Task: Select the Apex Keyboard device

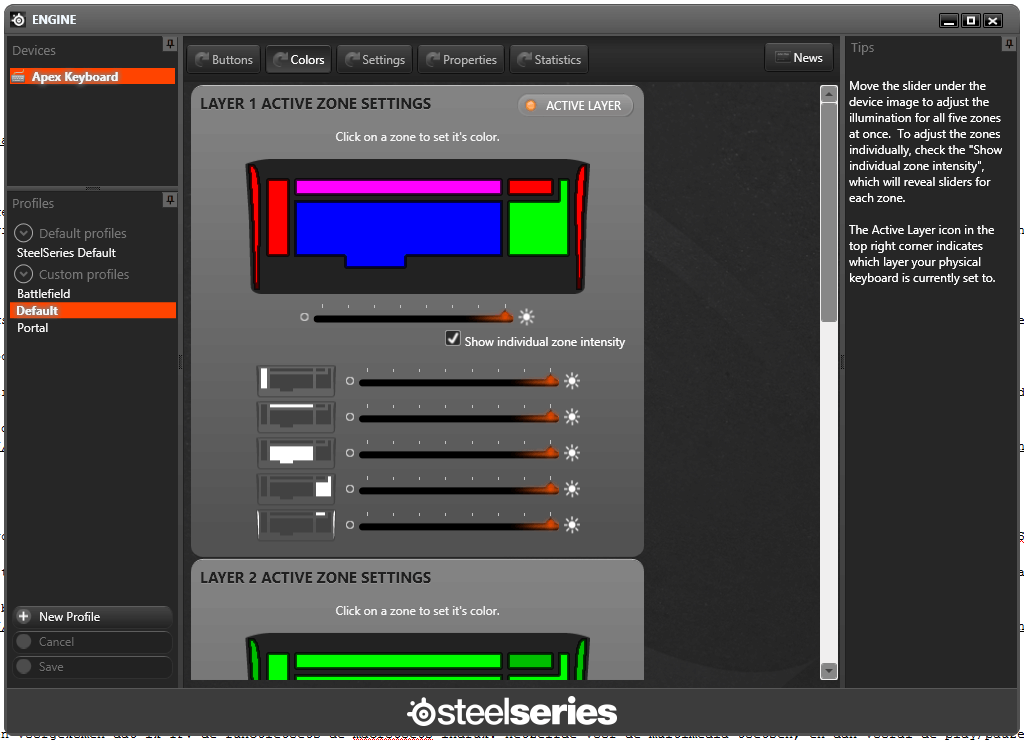Action: pyautogui.click(x=93, y=76)
